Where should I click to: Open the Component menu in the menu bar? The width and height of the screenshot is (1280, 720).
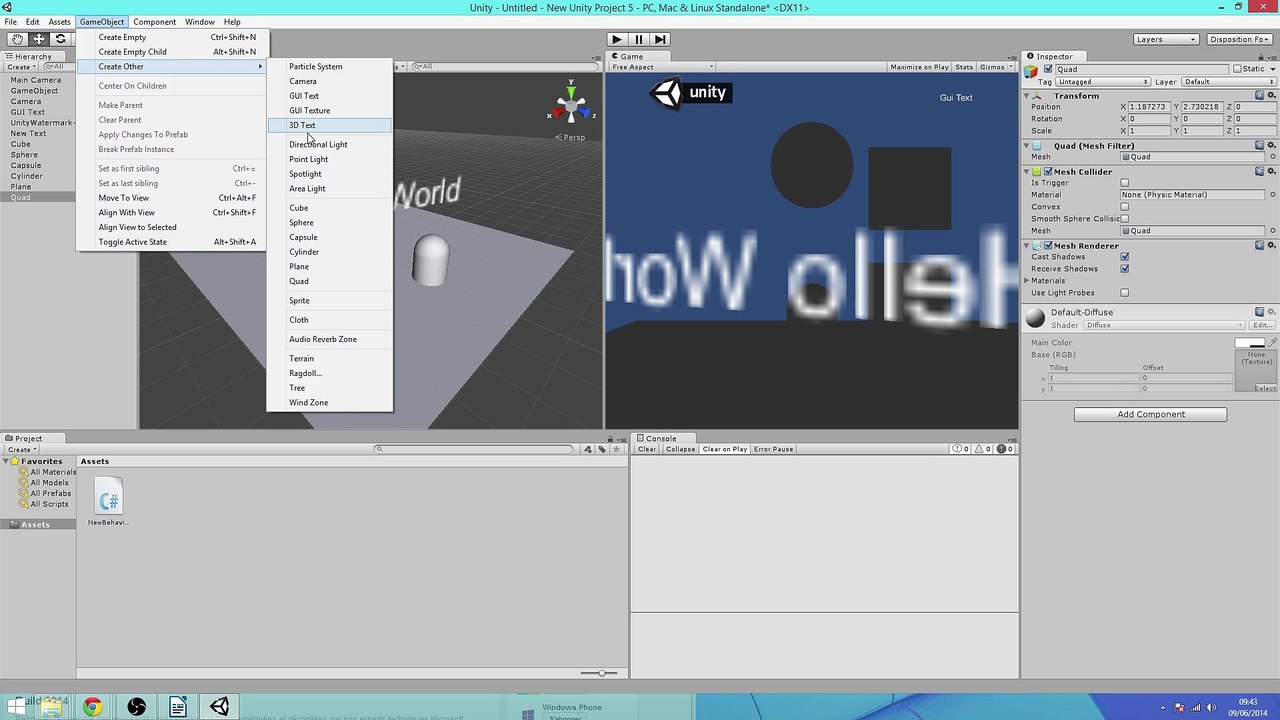pyautogui.click(x=154, y=22)
